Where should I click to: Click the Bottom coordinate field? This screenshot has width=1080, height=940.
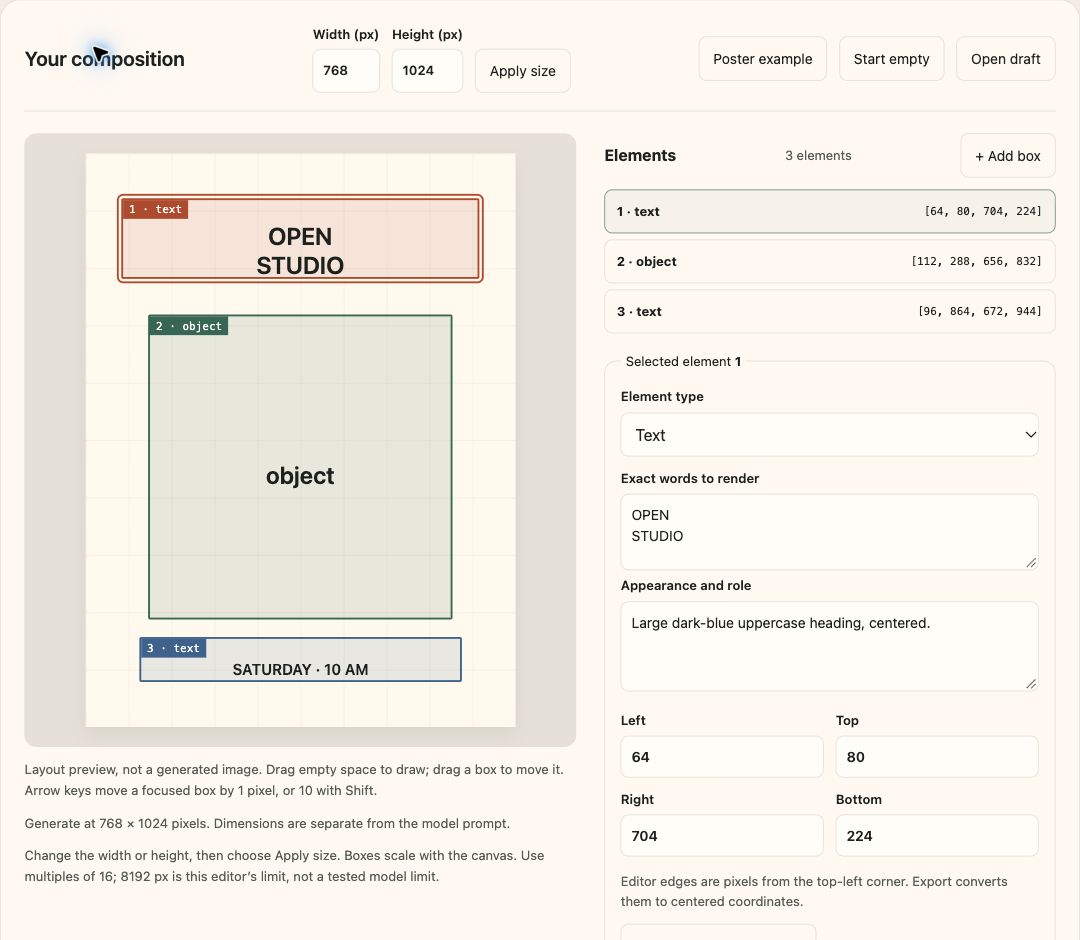tap(937, 835)
